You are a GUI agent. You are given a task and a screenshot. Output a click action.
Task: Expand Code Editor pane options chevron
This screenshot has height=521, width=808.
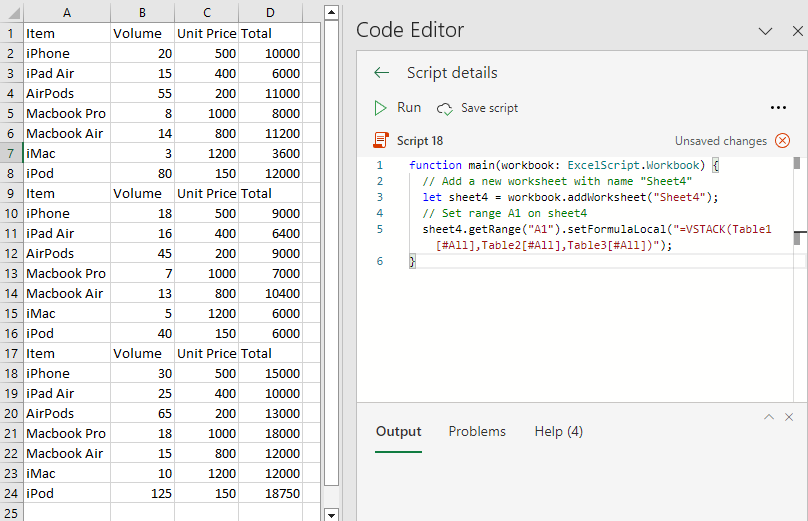[x=765, y=31]
